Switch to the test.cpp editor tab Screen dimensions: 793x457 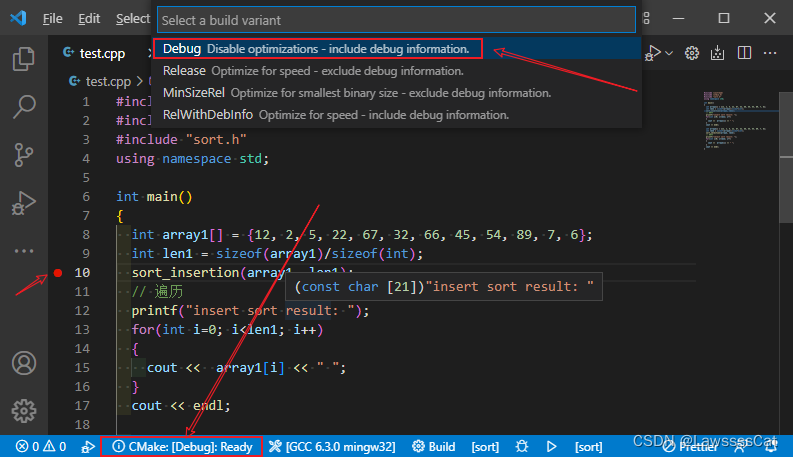[x=101, y=53]
